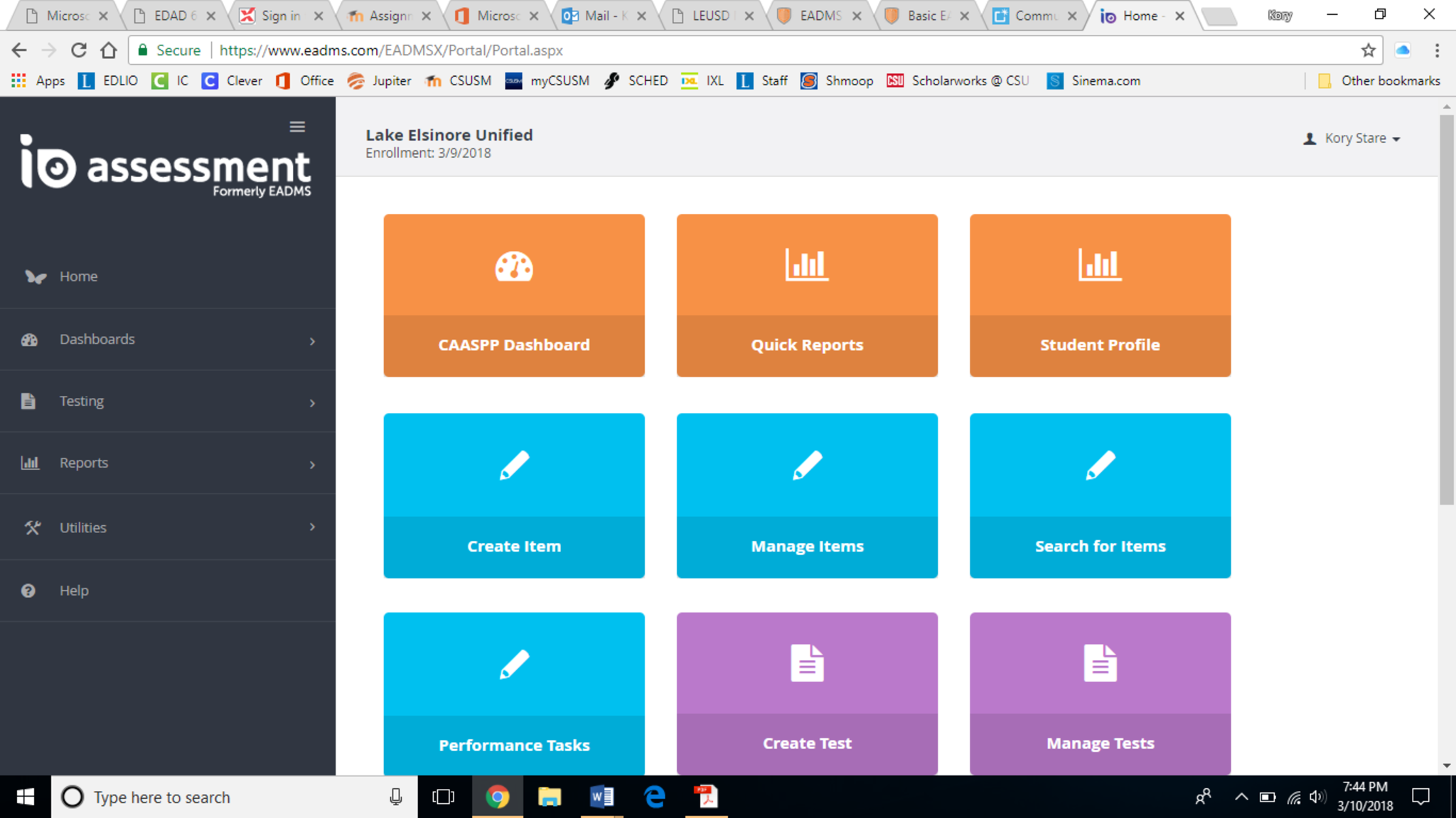Click the browser address bar URL
Viewport: 1456px width, 818px height.
coord(391,50)
